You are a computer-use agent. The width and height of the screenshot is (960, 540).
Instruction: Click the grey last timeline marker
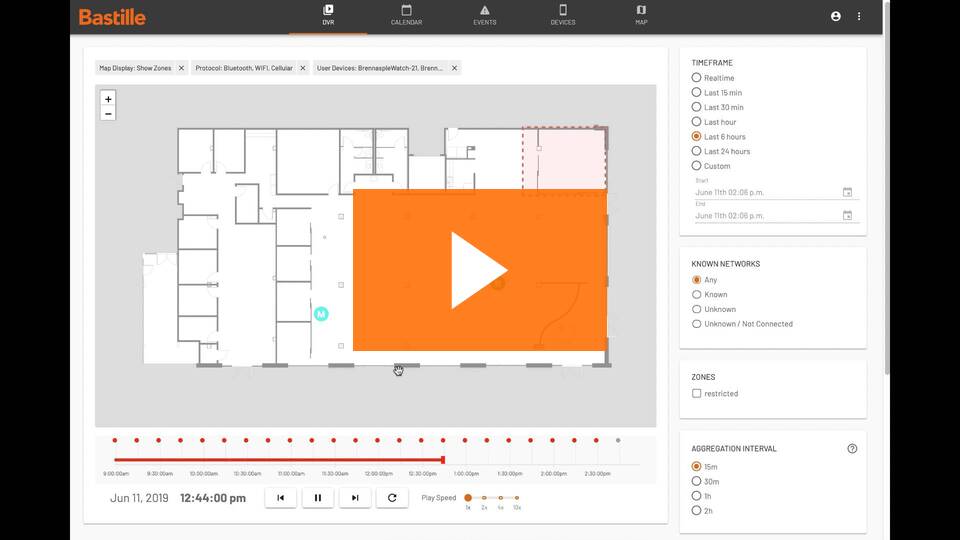pos(618,440)
